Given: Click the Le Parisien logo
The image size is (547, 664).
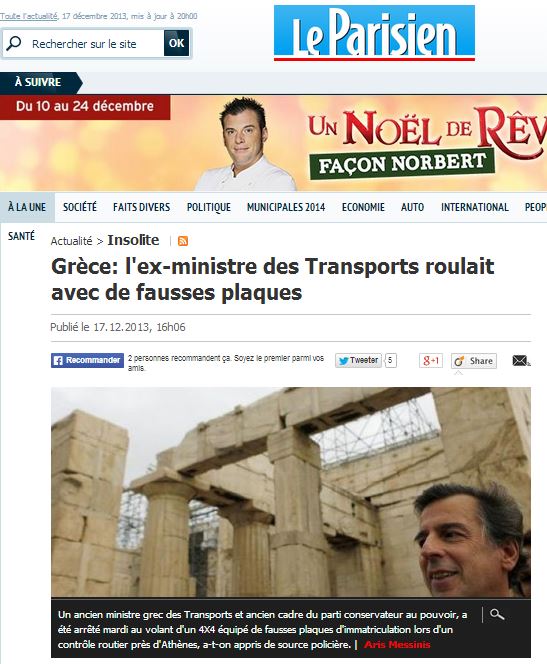Looking at the screenshot, I should pos(374,33).
